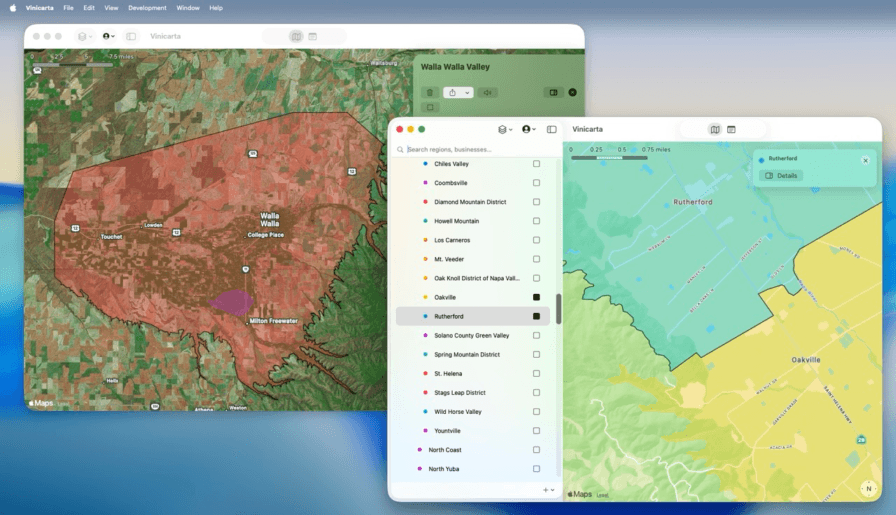Select the Mt. Veeder row

473,259
